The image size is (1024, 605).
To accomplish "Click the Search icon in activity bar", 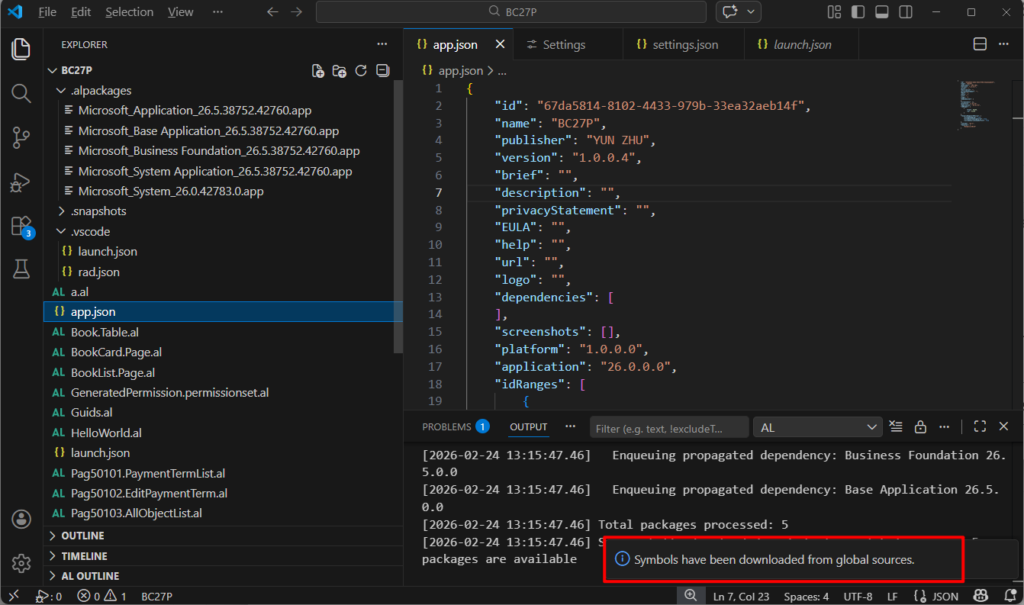I will pos(21,94).
